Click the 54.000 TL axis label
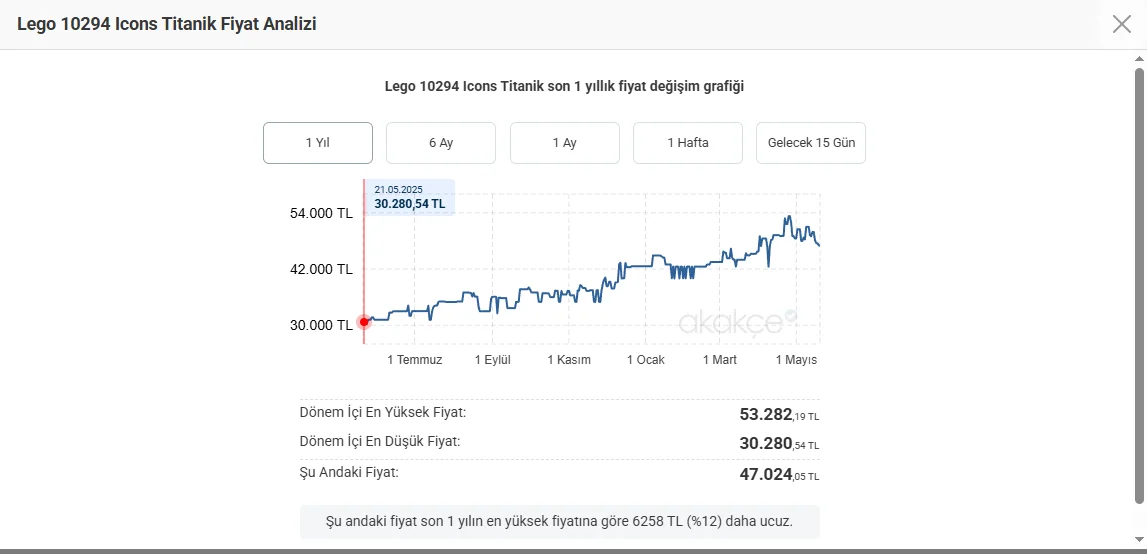 (x=321, y=214)
